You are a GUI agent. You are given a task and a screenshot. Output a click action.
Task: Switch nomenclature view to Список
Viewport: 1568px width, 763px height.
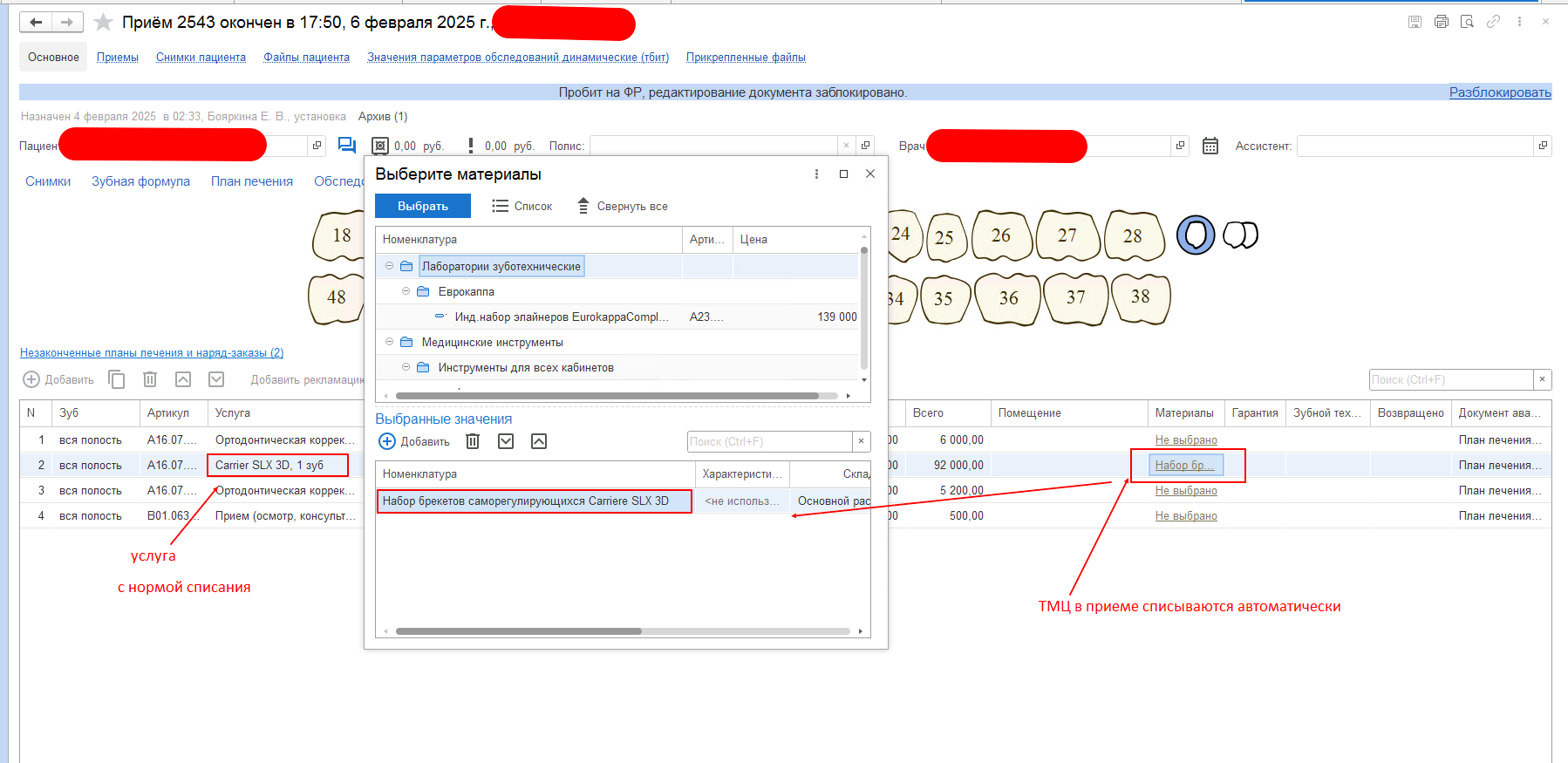click(x=522, y=207)
